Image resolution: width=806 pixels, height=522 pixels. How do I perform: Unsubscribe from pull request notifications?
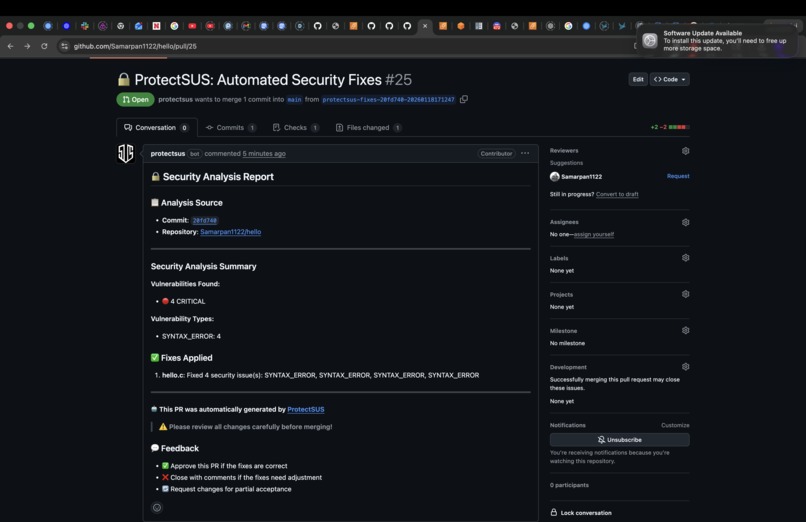(619, 440)
